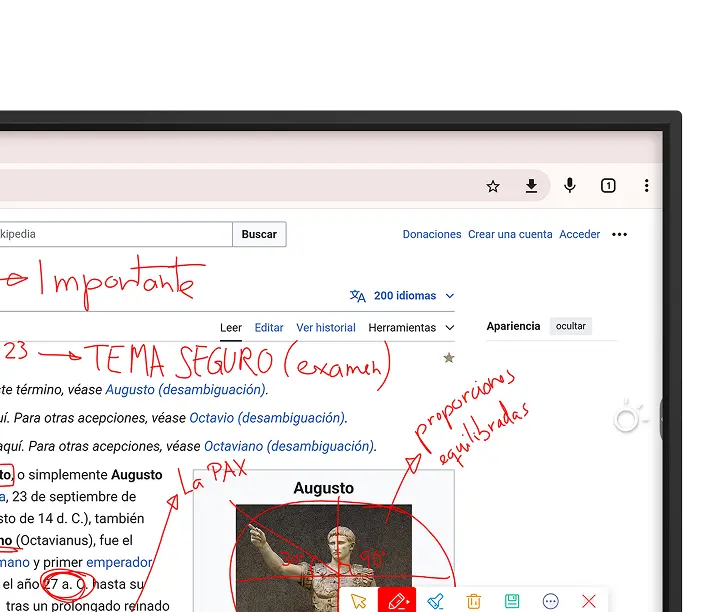
Task: Click the trash icon to clear annotations
Action: [x=474, y=601]
